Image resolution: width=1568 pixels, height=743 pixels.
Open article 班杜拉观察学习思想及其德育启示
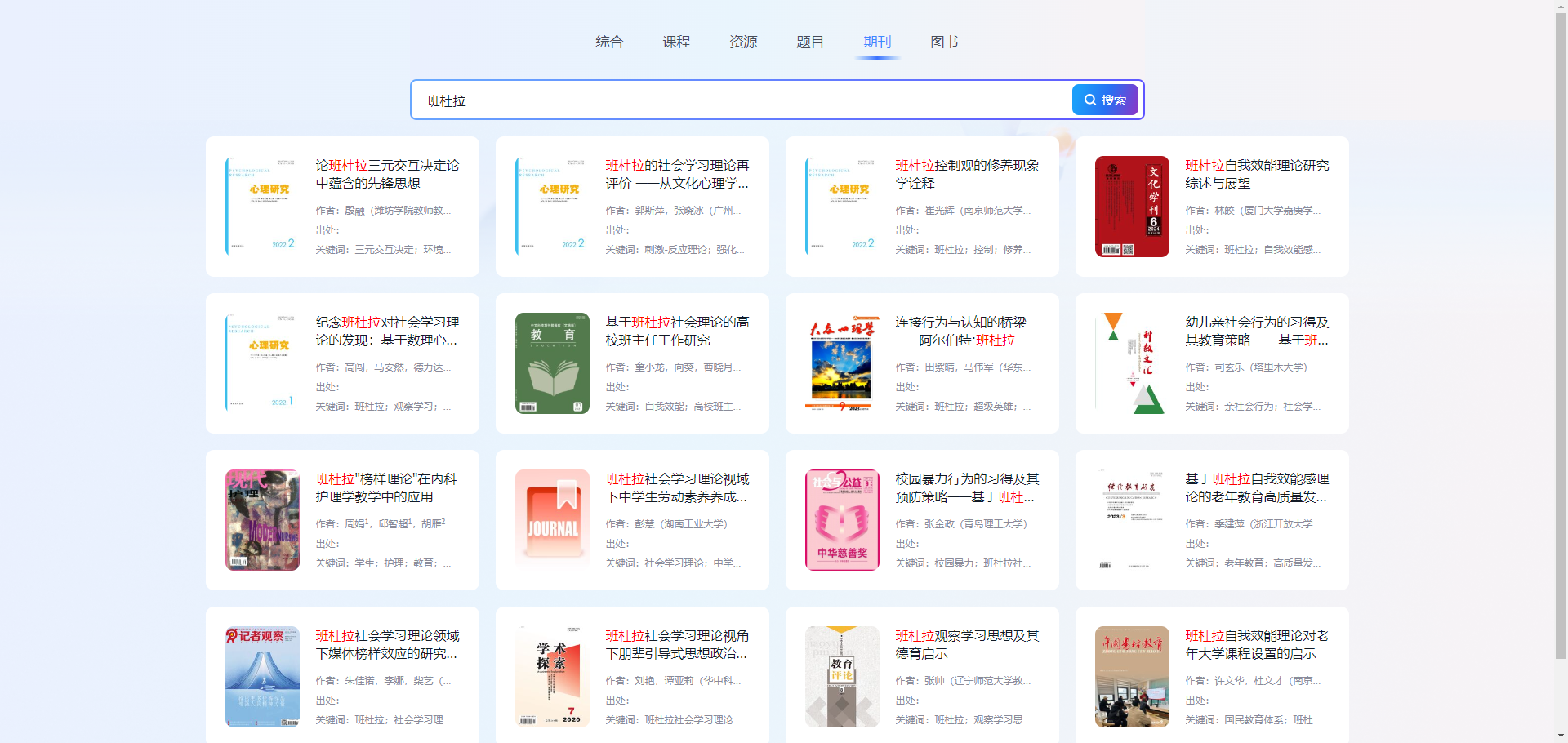coord(967,644)
